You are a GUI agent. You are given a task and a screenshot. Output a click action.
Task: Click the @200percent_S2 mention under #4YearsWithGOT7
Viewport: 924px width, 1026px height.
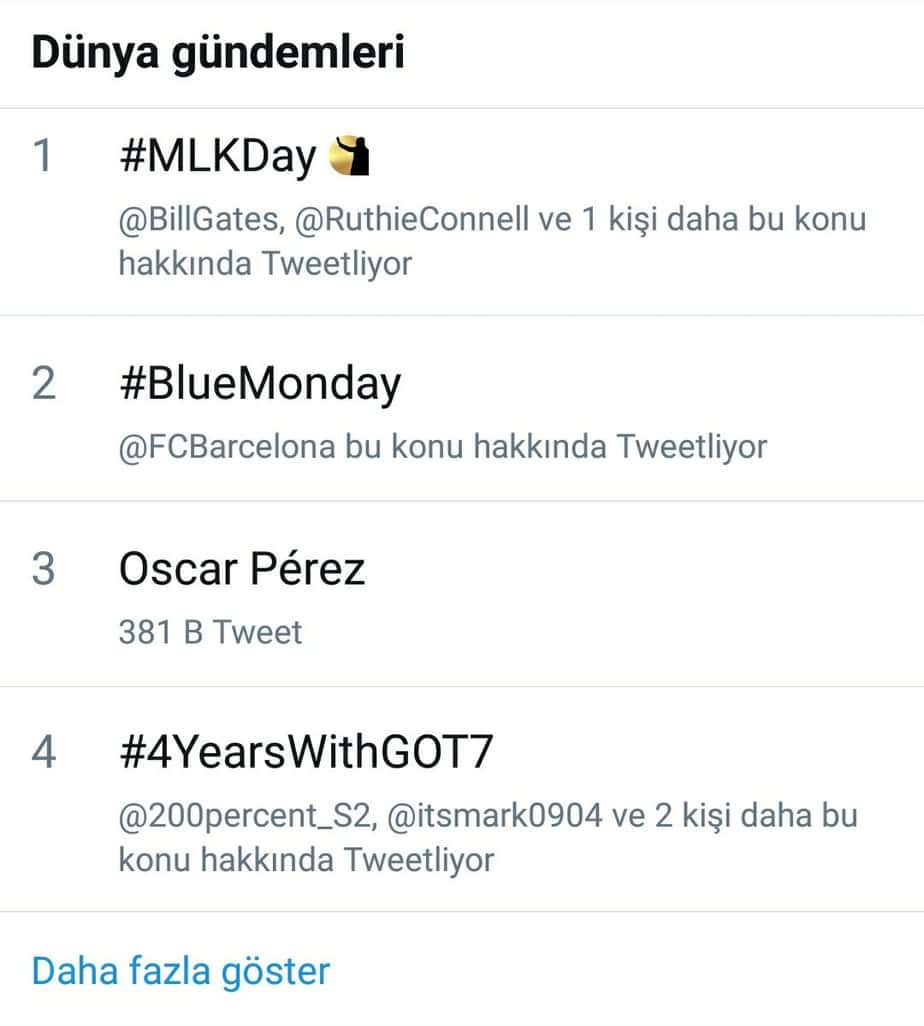[242, 816]
